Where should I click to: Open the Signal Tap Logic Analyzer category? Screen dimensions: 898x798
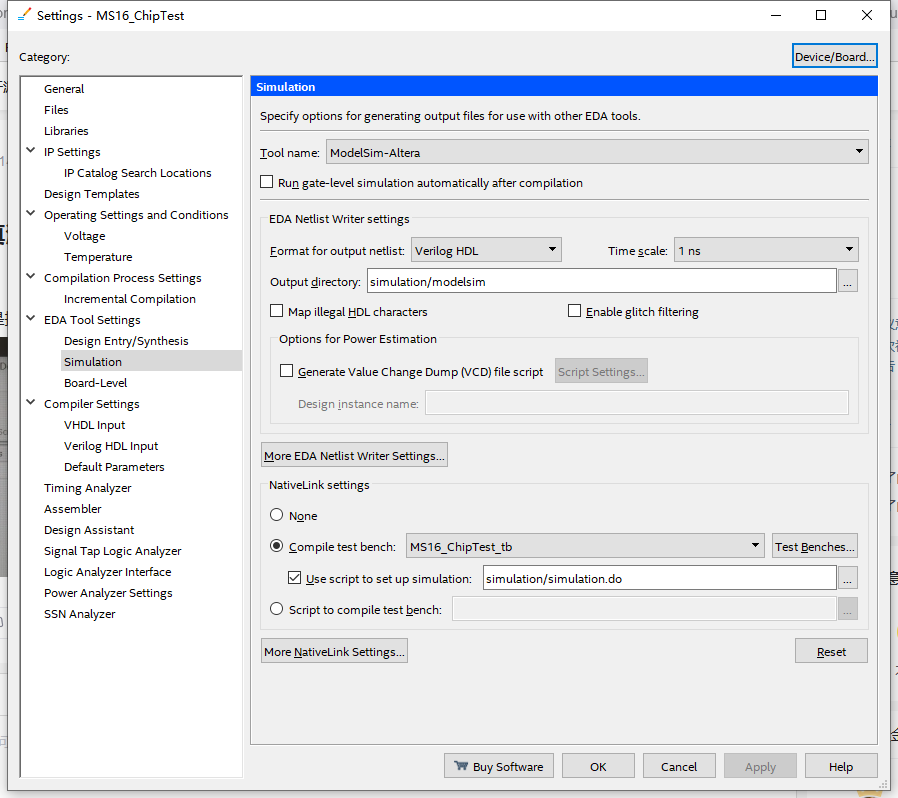click(x=112, y=551)
